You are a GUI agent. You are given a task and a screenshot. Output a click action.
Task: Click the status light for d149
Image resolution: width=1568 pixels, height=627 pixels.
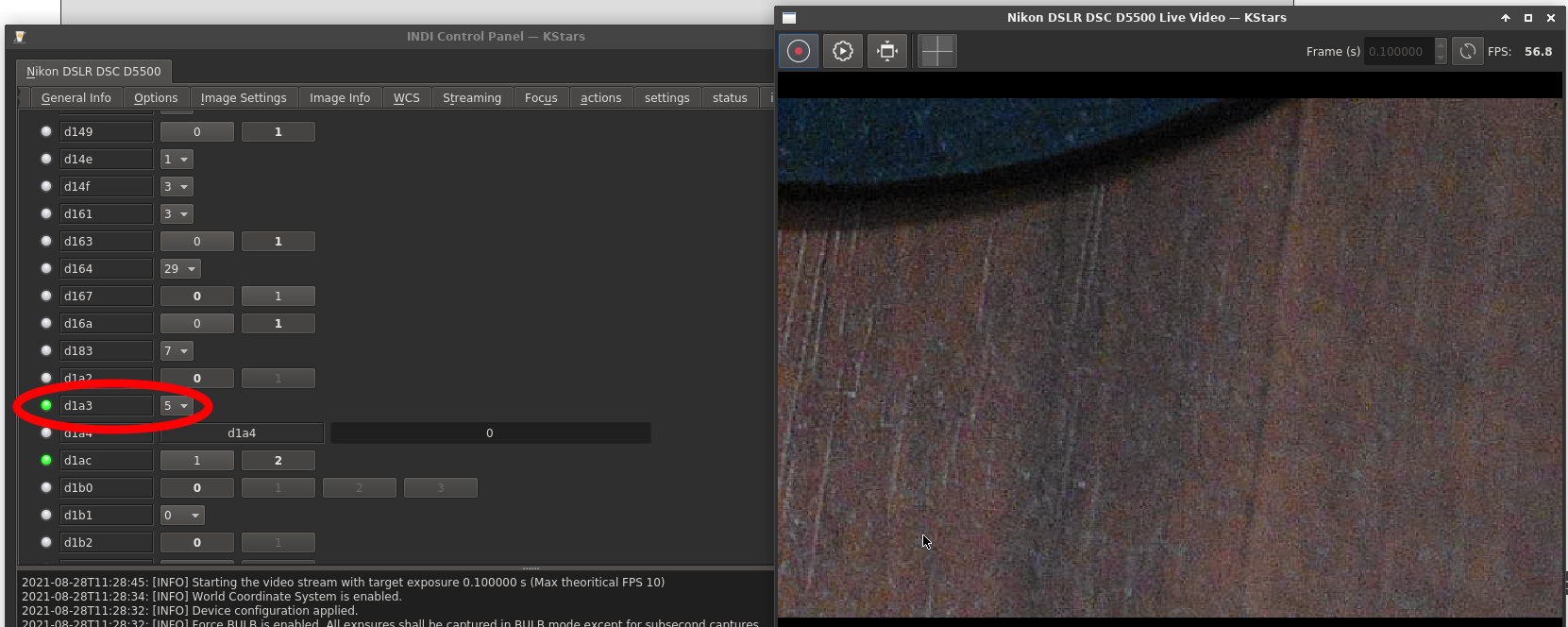[45, 131]
